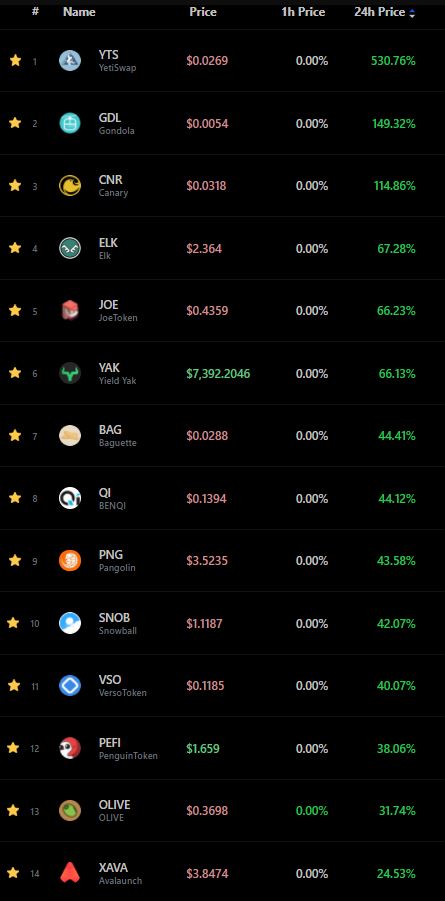The image size is (445, 901).
Task: Select the Canary CNR token logo
Action: (70, 186)
